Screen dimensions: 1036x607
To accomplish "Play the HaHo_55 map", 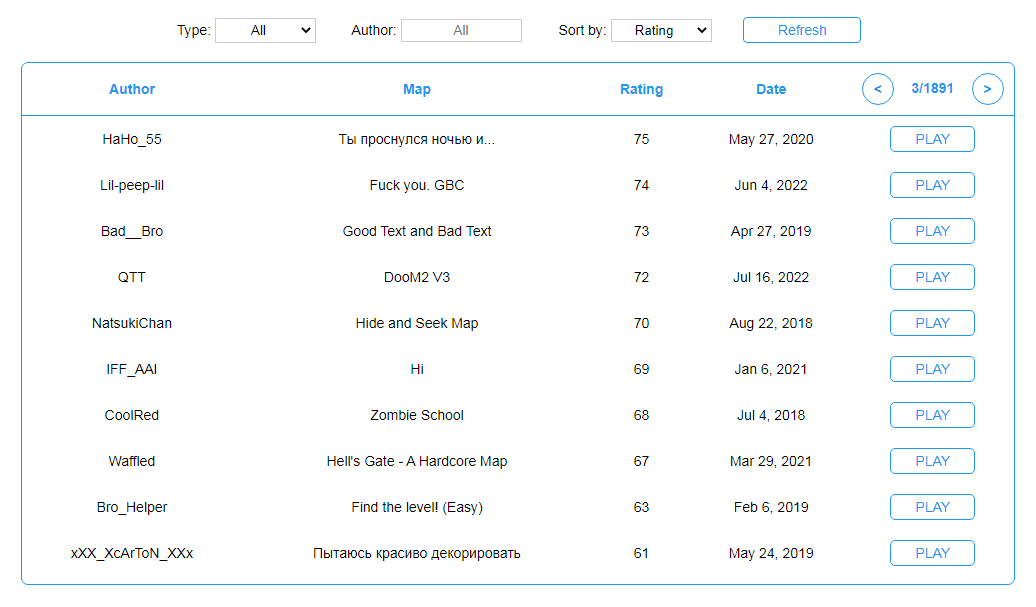I will click(x=932, y=139).
